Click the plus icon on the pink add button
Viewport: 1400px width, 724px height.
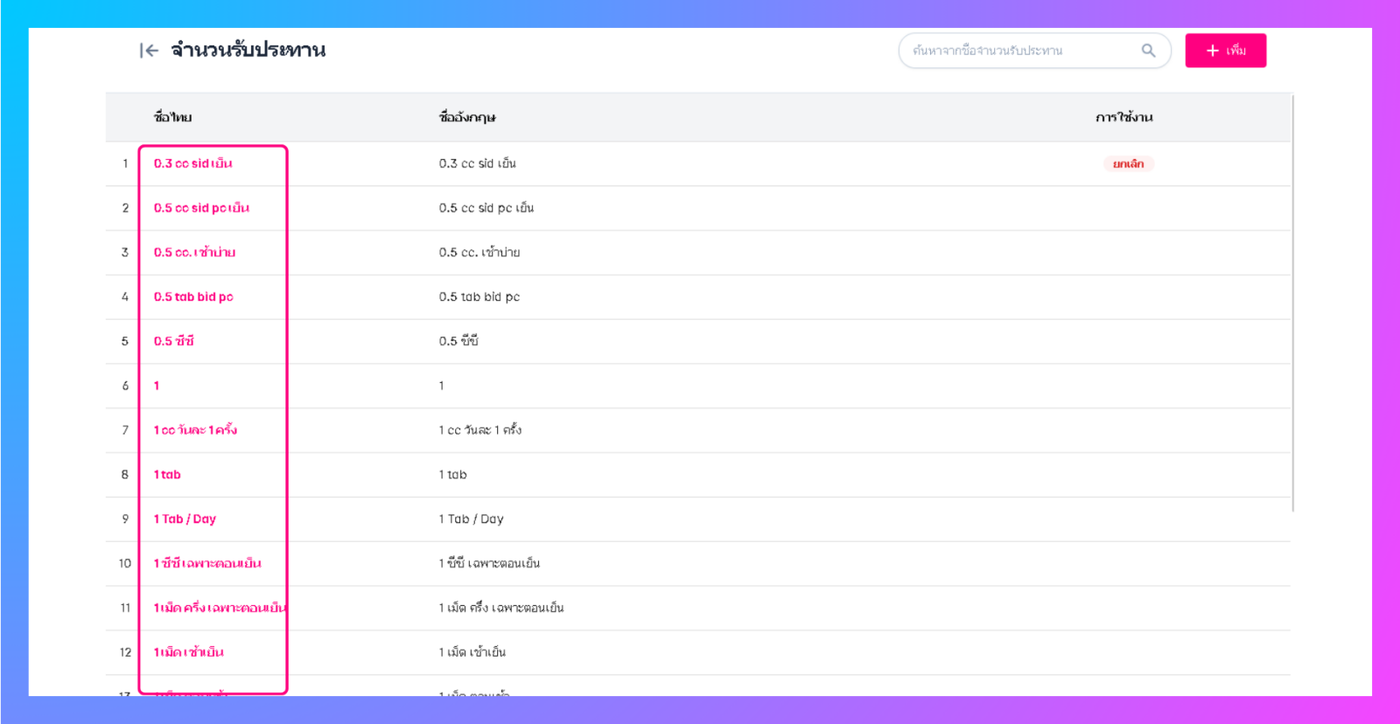[1212, 50]
